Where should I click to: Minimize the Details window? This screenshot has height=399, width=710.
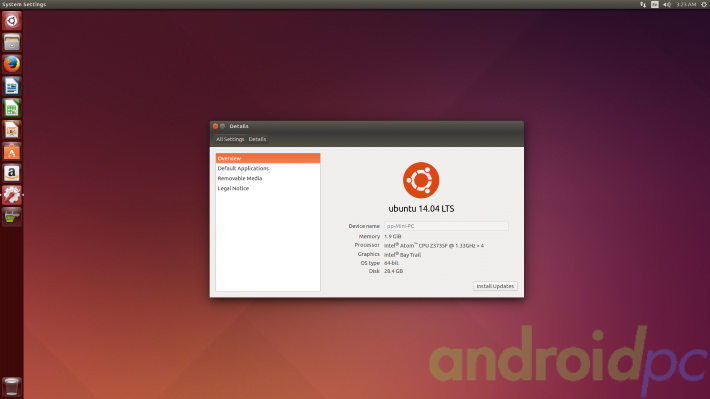(222, 126)
